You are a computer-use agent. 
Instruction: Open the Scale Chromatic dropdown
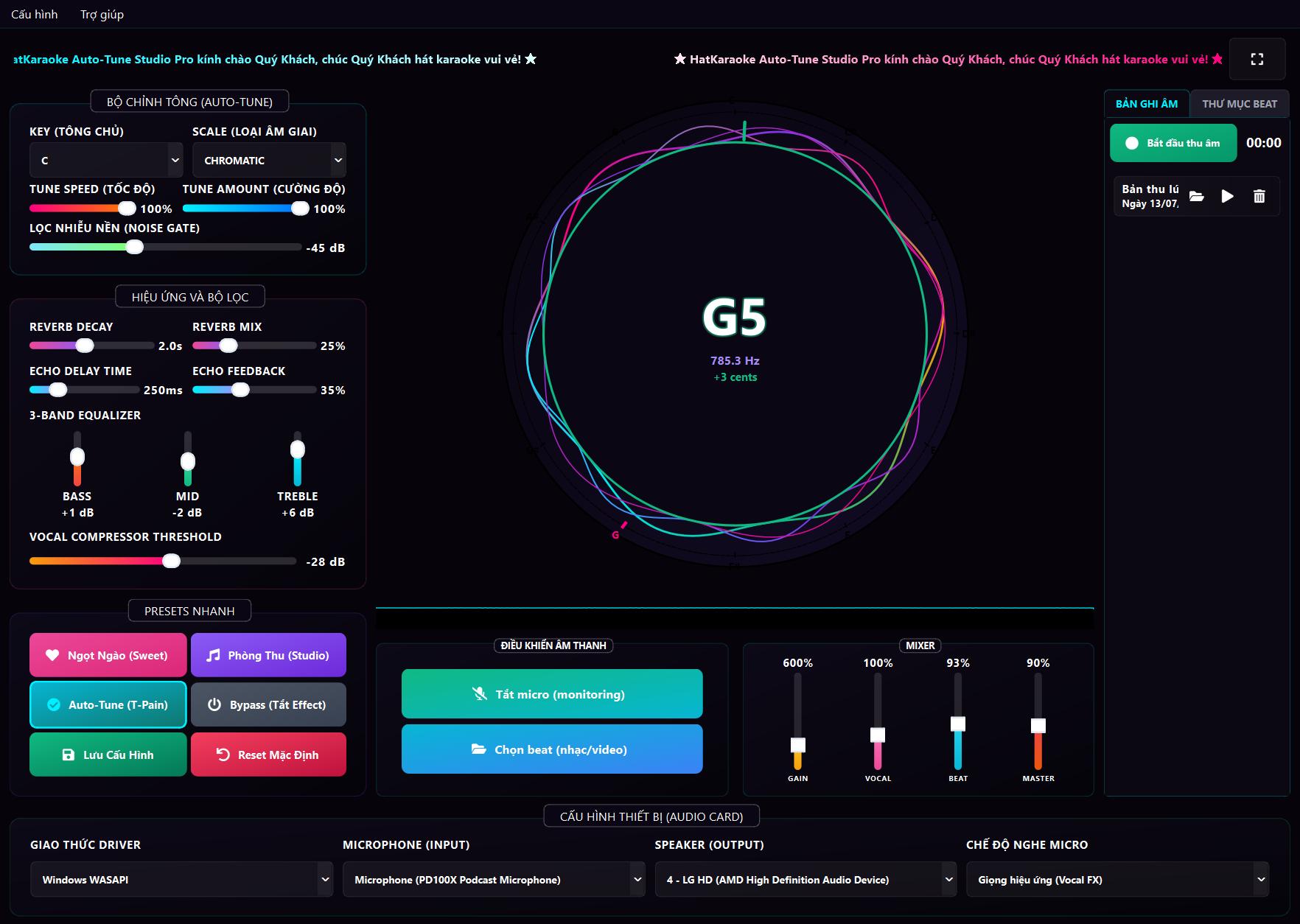tap(269, 160)
